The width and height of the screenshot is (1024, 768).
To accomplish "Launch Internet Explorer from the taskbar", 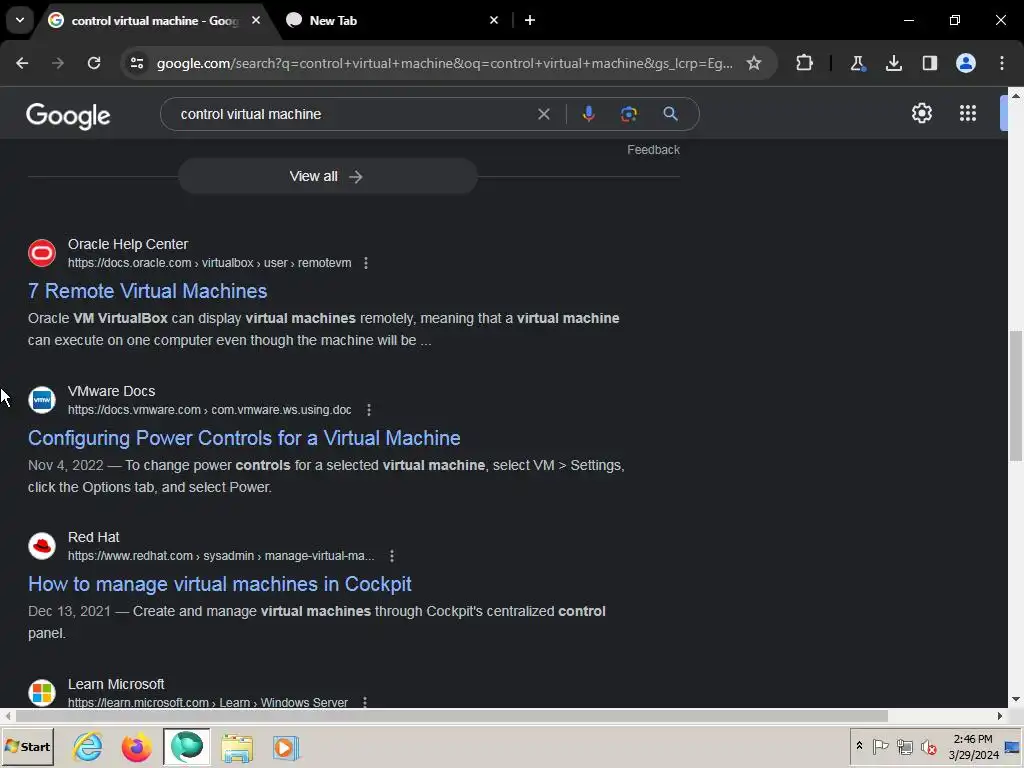I will [88, 746].
